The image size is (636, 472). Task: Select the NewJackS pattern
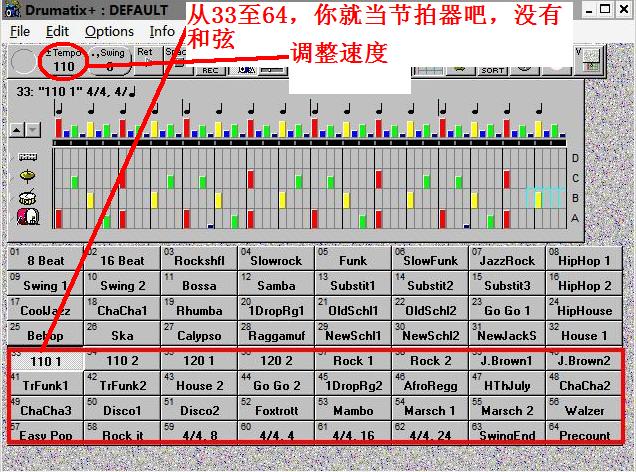(507, 333)
